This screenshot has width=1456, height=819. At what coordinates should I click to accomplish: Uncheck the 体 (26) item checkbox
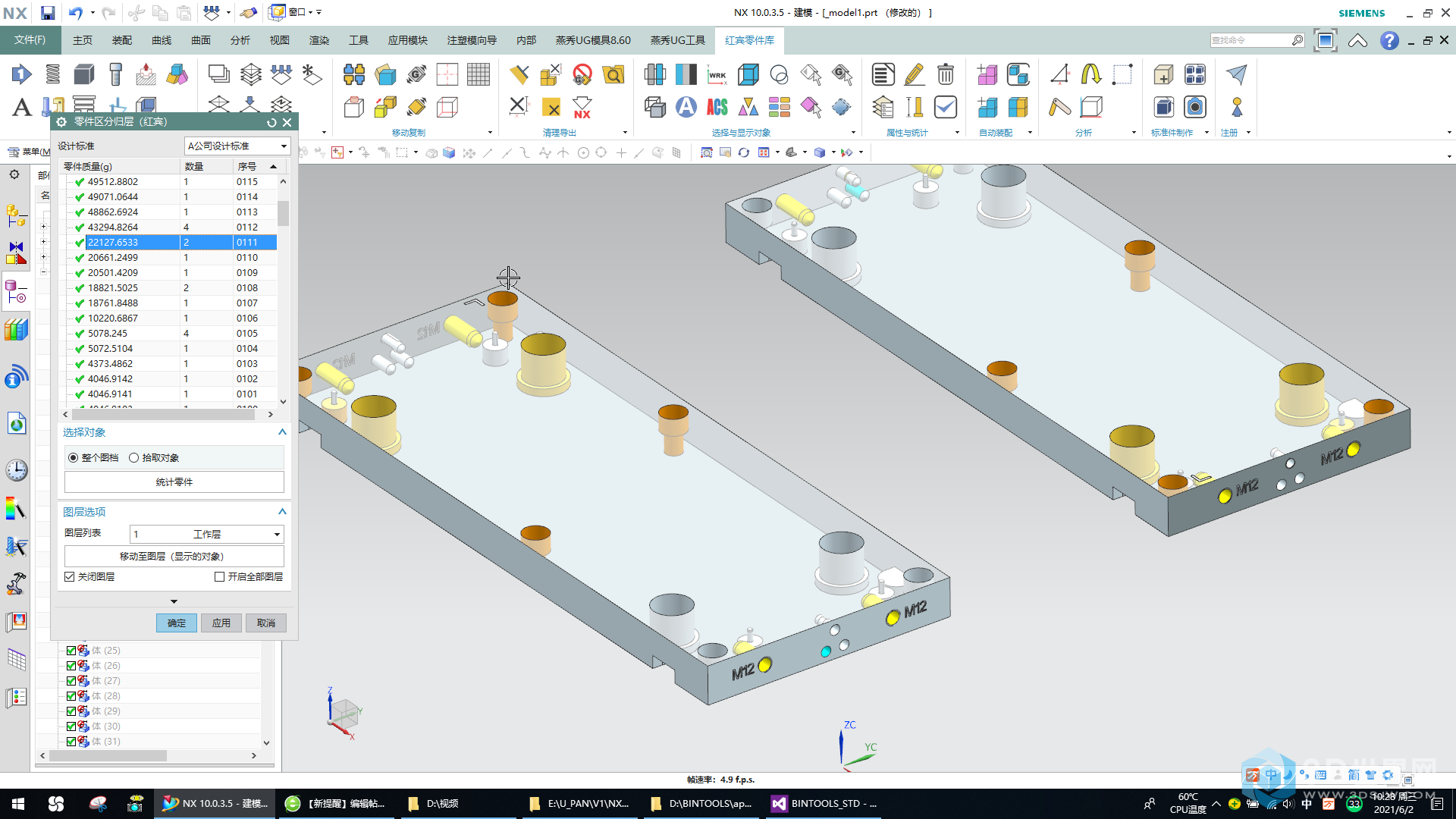(x=71, y=666)
